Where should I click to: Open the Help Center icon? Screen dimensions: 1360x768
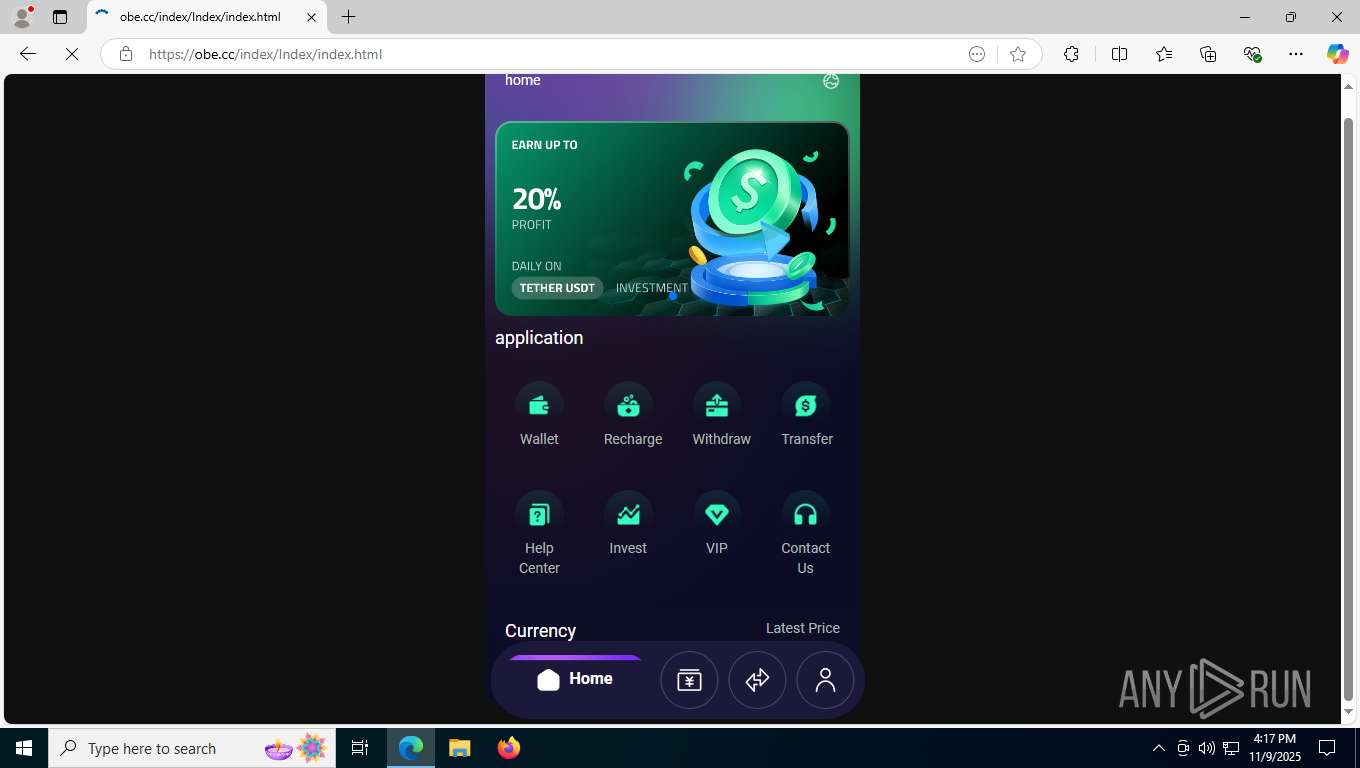coord(539,515)
